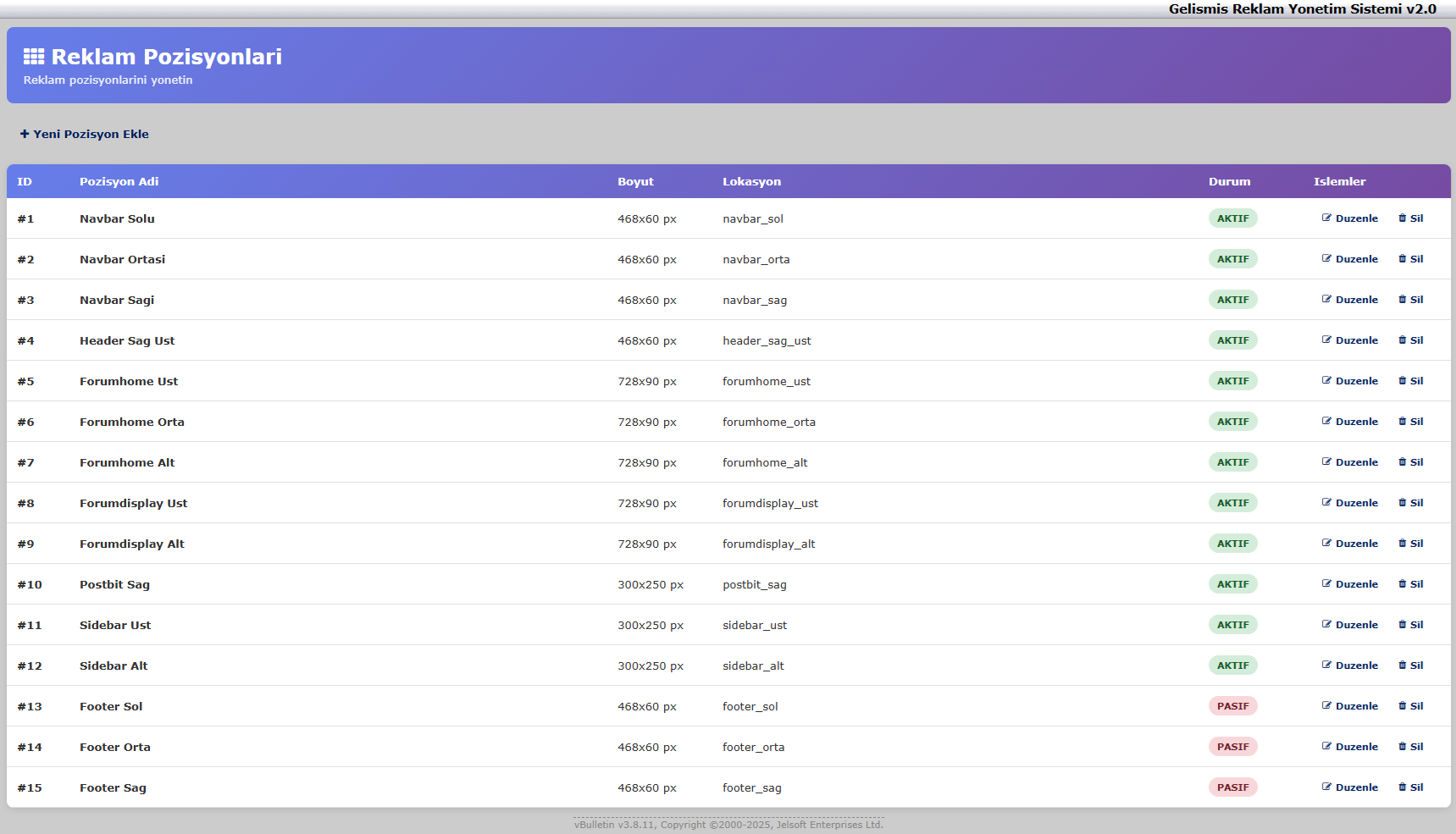Click the grid icon beside Reklam Pozisyonlari title

(34, 57)
